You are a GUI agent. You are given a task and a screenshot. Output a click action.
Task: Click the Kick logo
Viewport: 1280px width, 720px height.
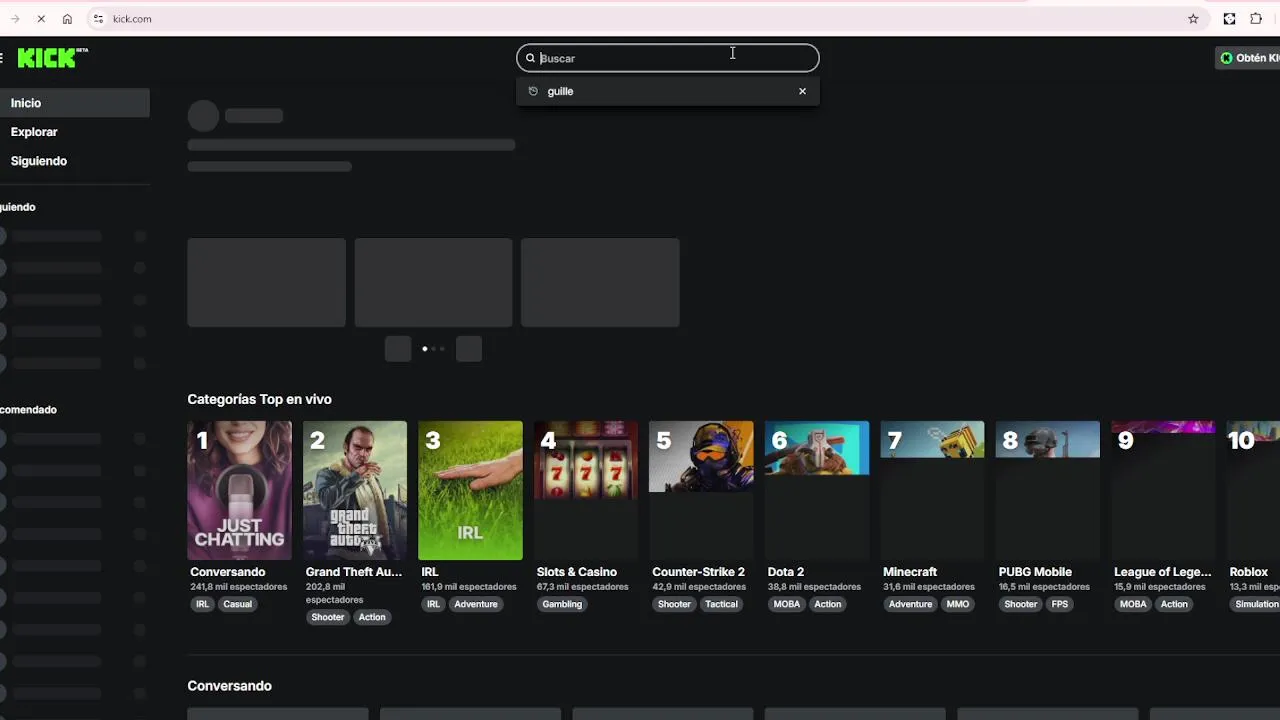(x=52, y=58)
